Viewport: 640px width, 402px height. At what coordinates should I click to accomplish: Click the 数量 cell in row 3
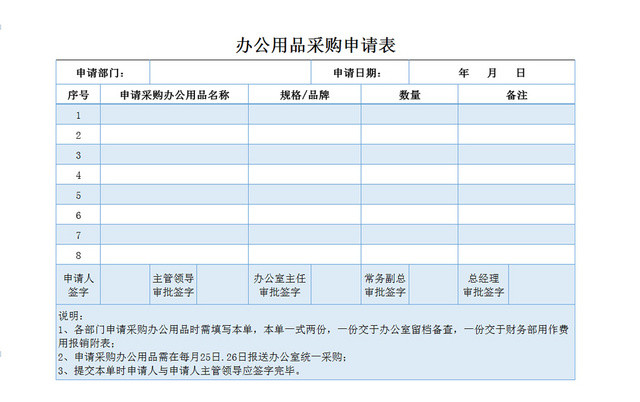pos(409,155)
